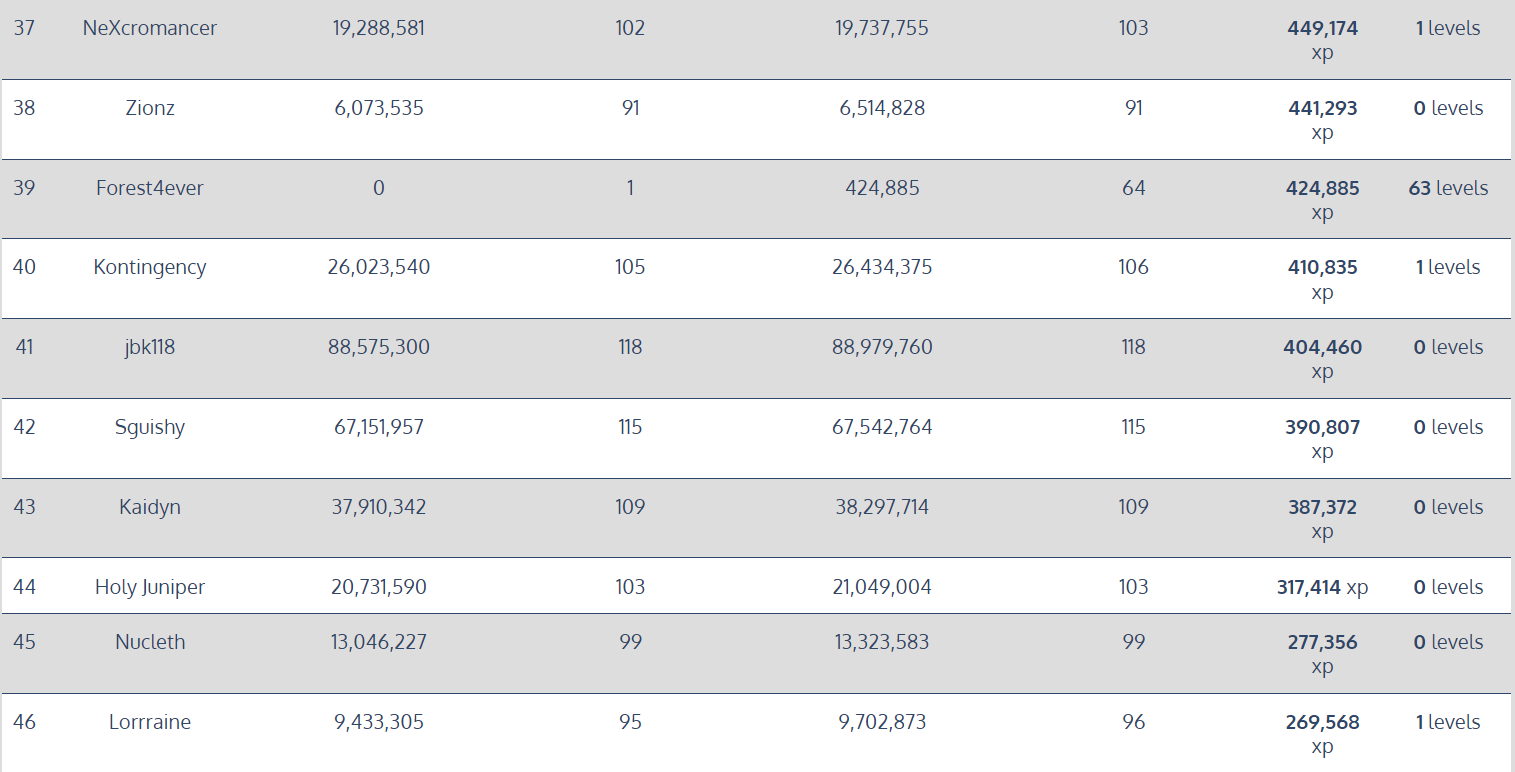Select player Forest4ever in the table
The height and width of the screenshot is (772, 1515).
click(x=150, y=188)
